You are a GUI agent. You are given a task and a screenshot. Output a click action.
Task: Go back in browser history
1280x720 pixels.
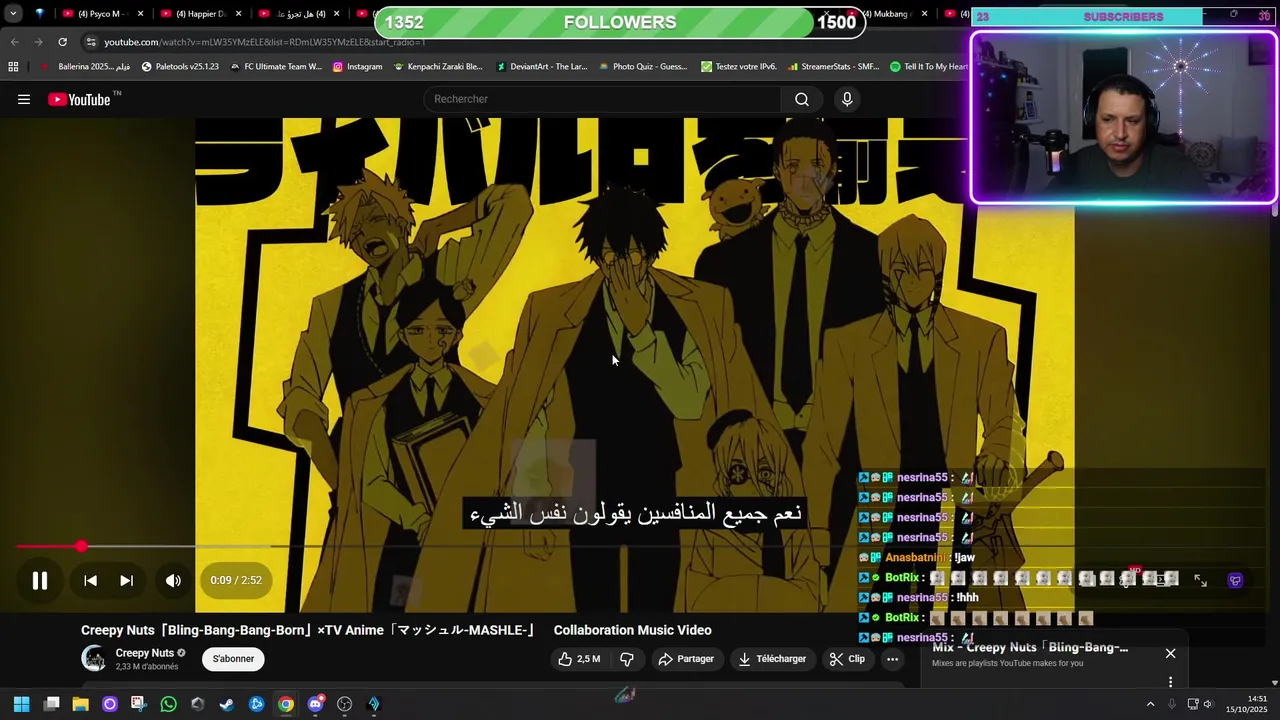[14, 42]
